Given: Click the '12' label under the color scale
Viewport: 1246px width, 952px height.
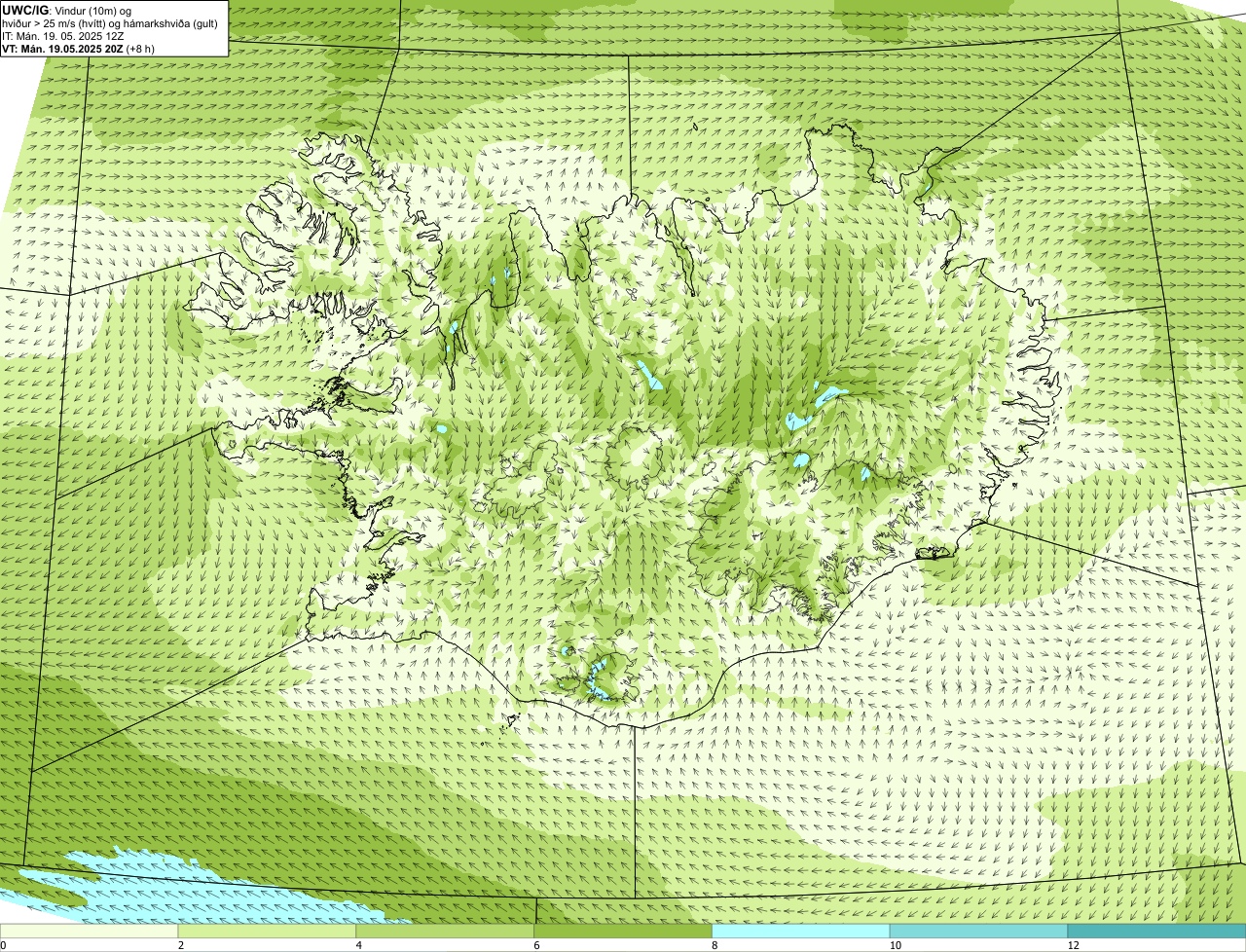Looking at the screenshot, I should [x=1072, y=945].
